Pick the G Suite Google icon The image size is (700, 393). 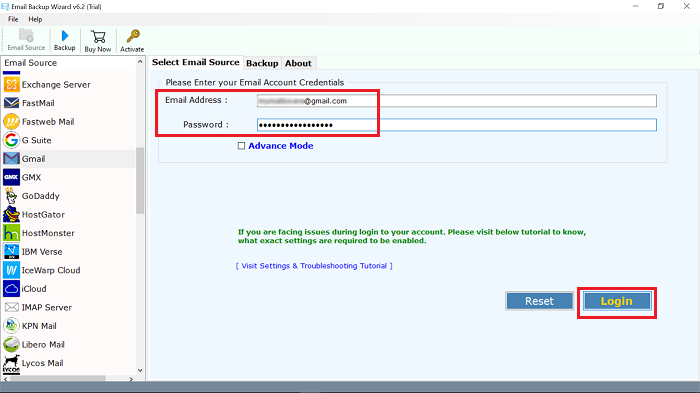pos(12,140)
